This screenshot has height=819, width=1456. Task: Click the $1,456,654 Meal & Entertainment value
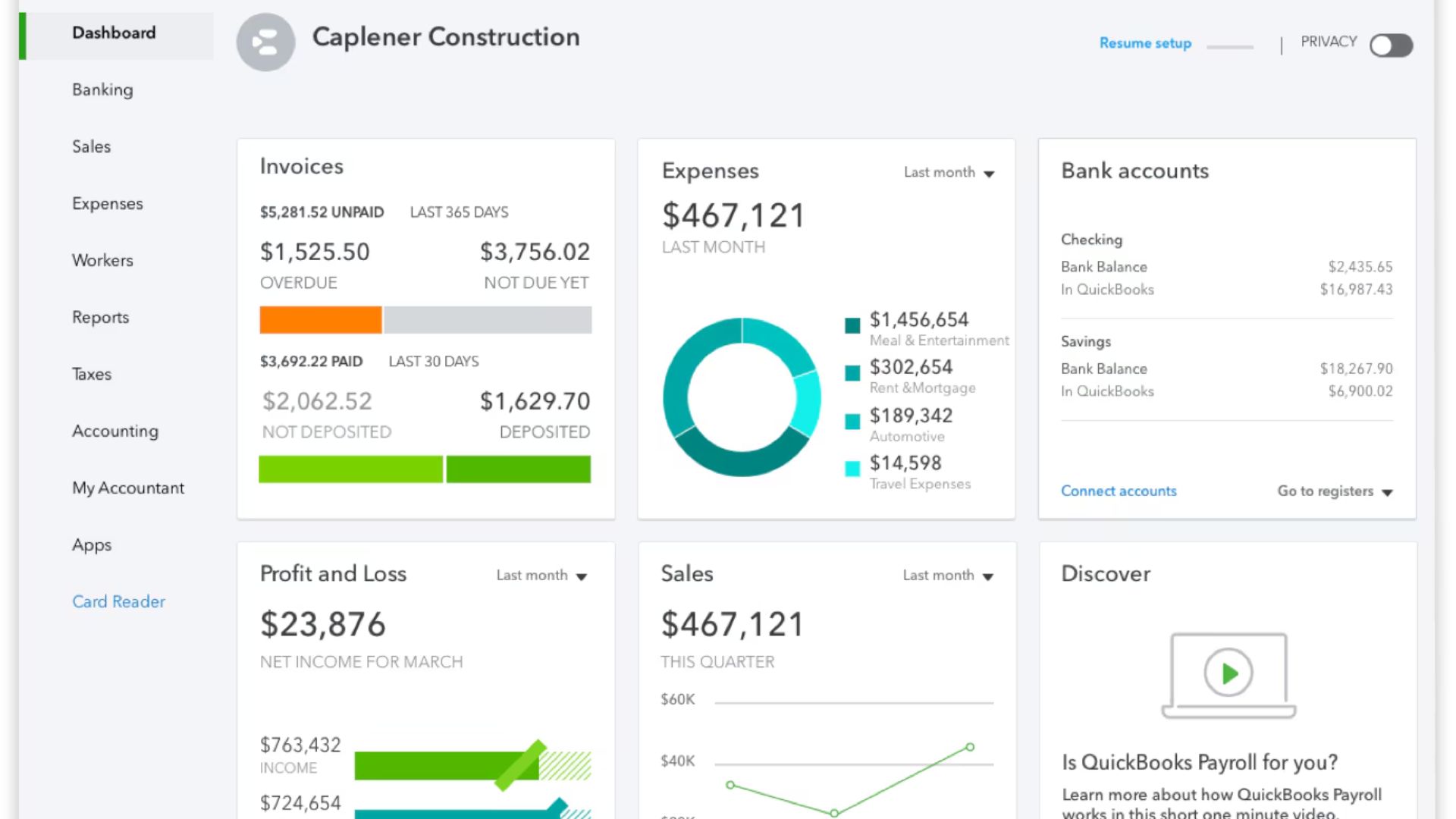pyautogui.click(x=919, y=319)
